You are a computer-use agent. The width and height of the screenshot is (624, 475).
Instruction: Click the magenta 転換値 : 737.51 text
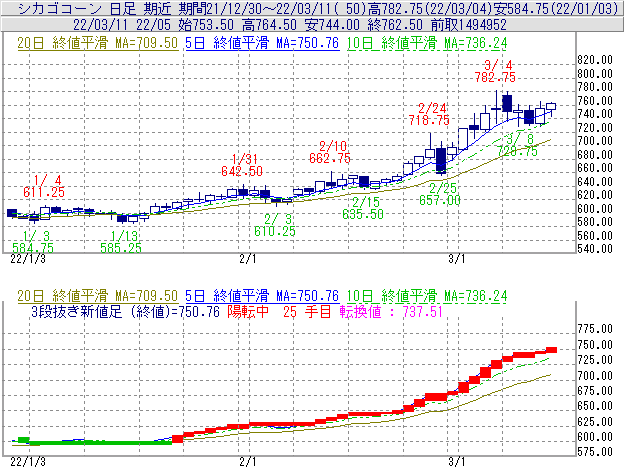391,311
